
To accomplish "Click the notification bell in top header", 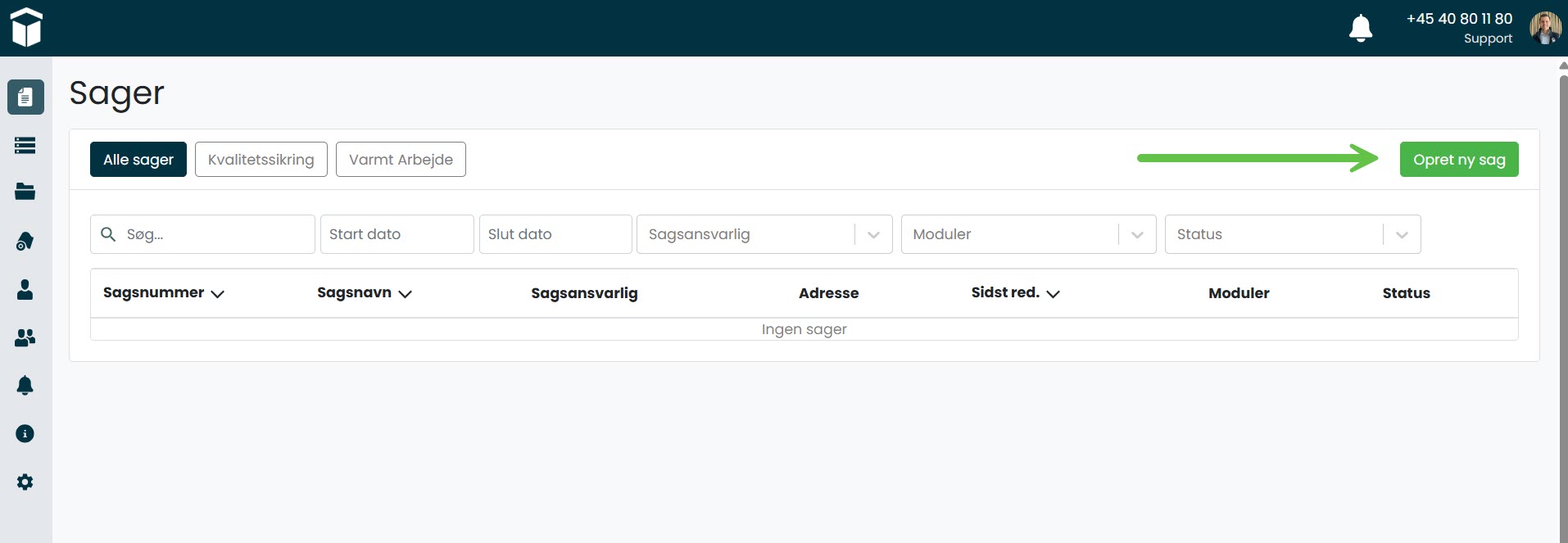I will (1360, 28).
